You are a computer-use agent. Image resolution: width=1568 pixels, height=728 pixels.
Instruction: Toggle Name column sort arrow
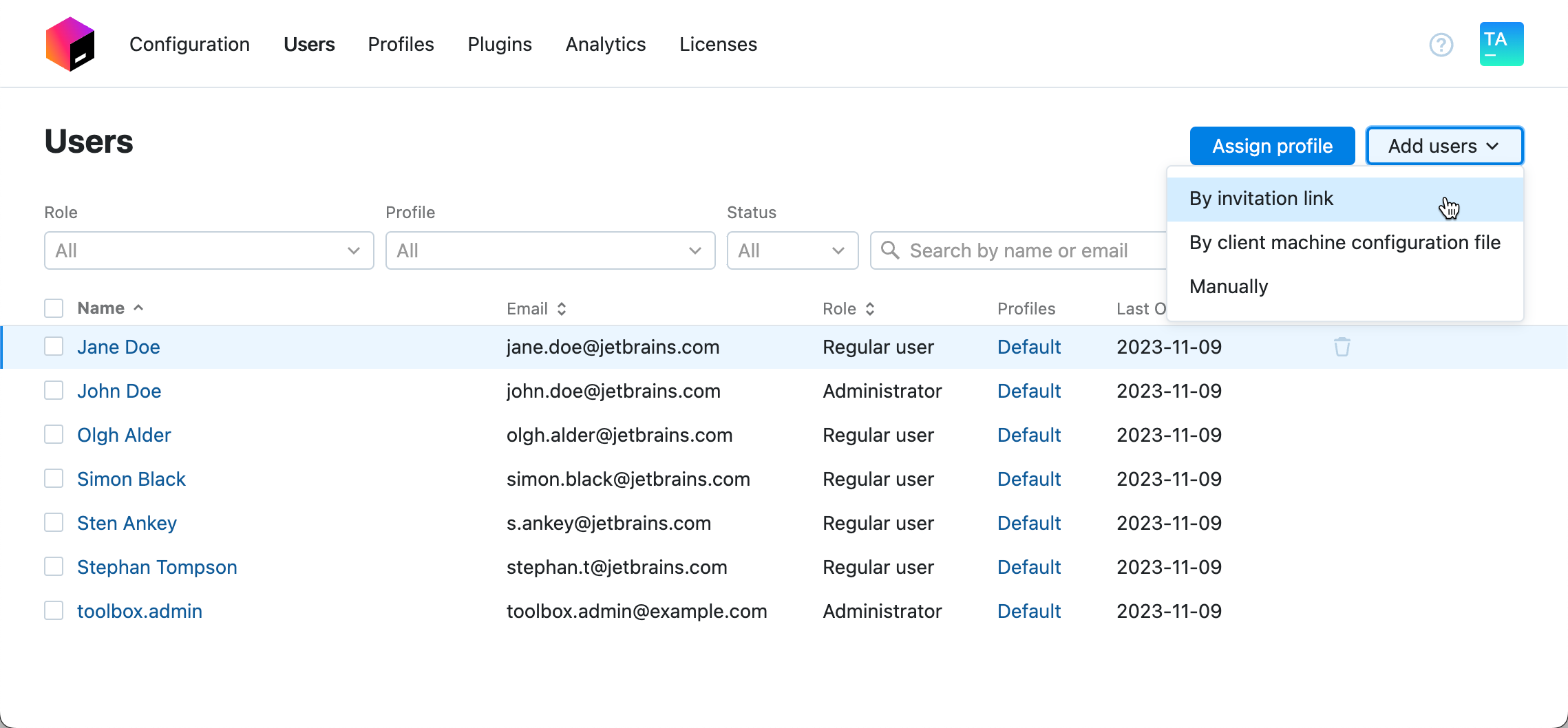coord(138,308)
